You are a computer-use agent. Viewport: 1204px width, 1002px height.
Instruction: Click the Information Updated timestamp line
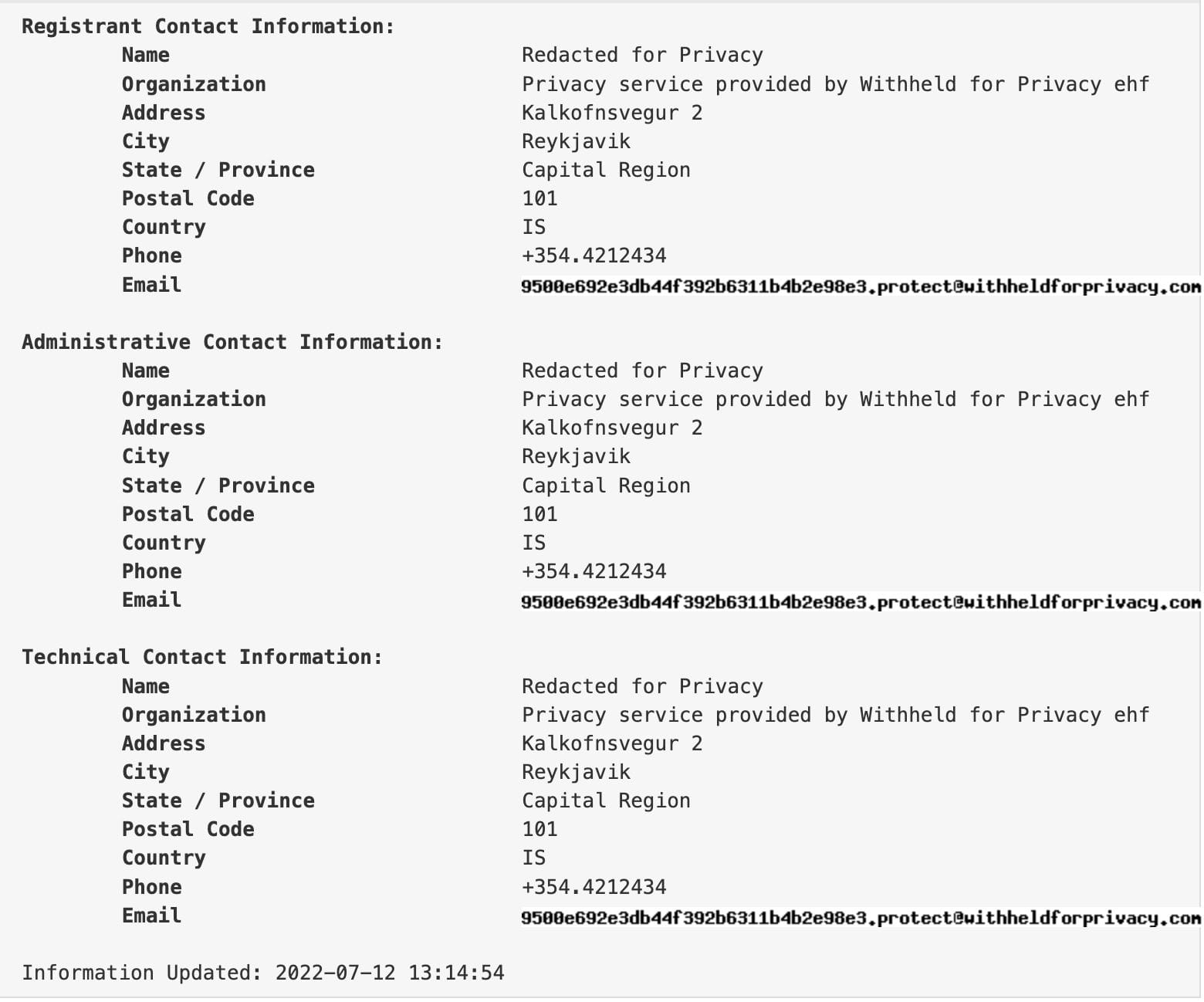tap(262, 973)
